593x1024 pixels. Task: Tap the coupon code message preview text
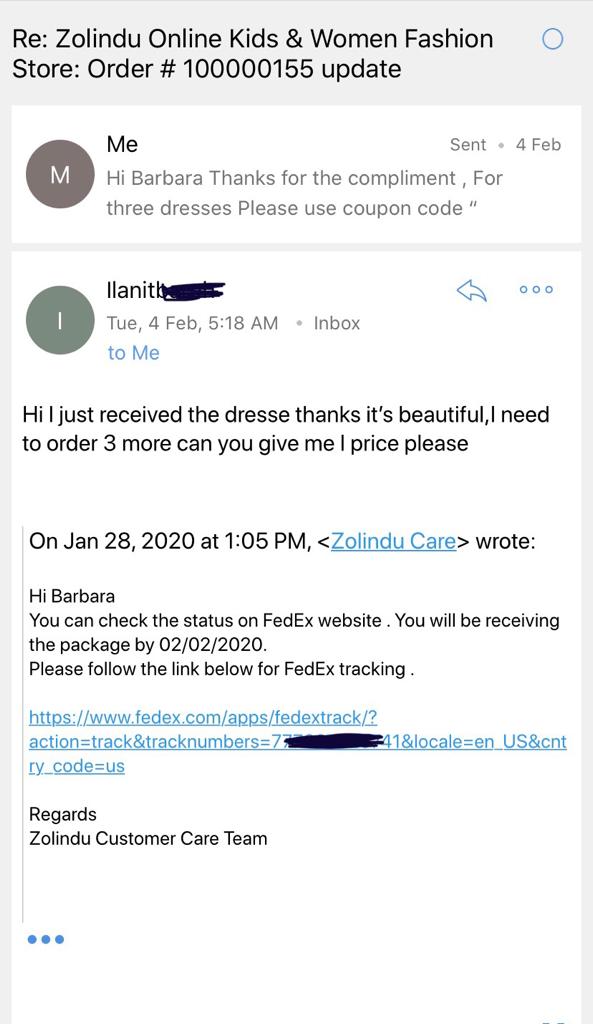pyautogui.click(x=304, y=193)
